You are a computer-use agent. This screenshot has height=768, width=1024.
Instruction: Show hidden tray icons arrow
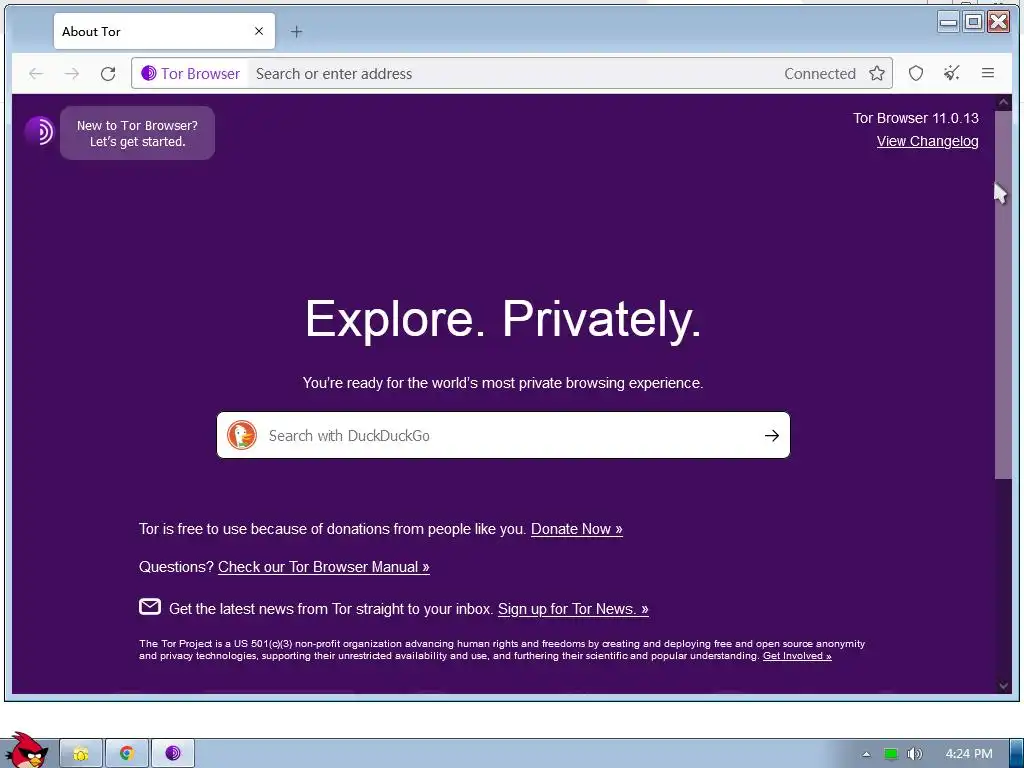pyautogui.click(x=866, y=754)
